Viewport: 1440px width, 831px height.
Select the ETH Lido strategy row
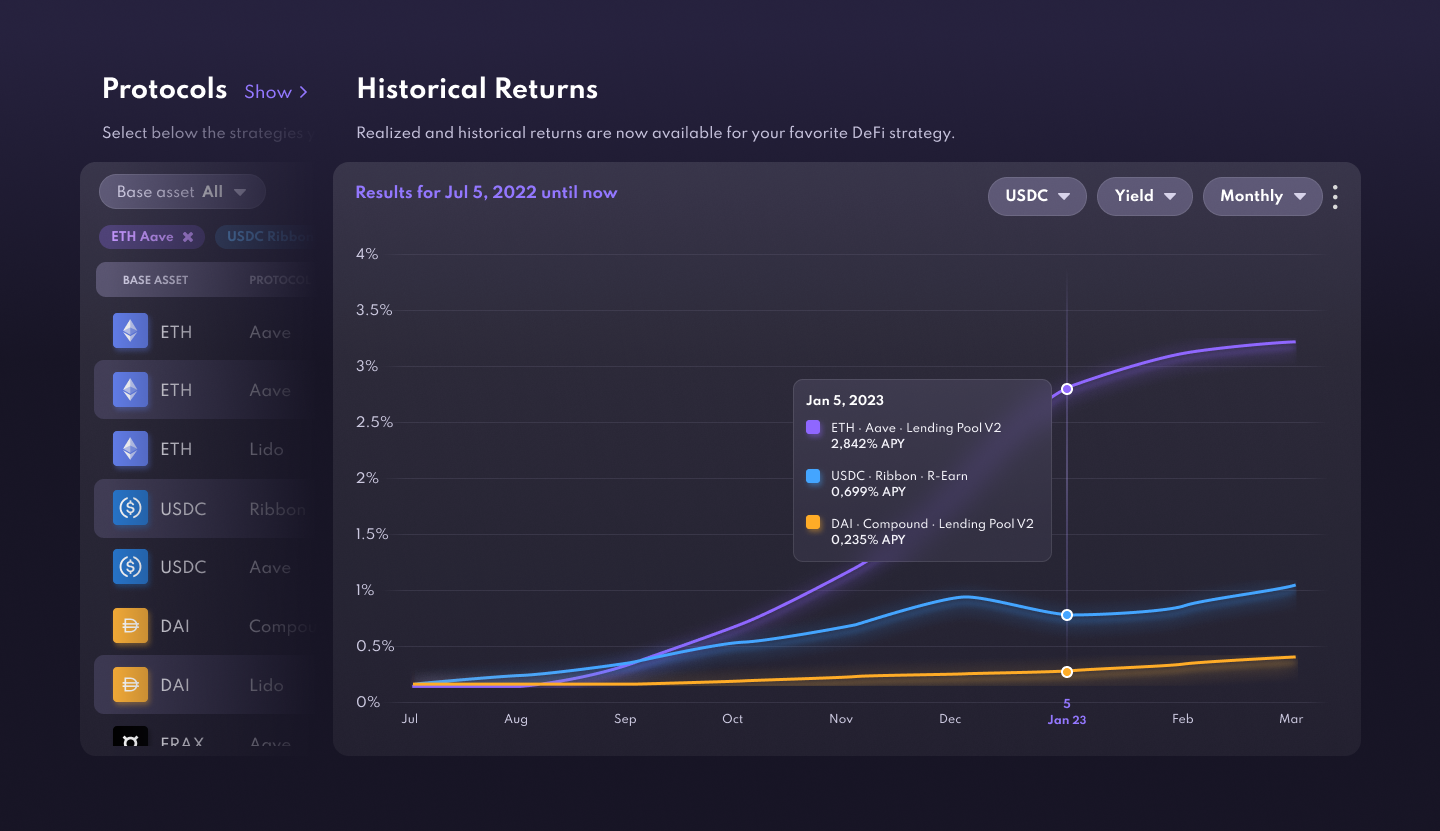click(x=205, y=449)
